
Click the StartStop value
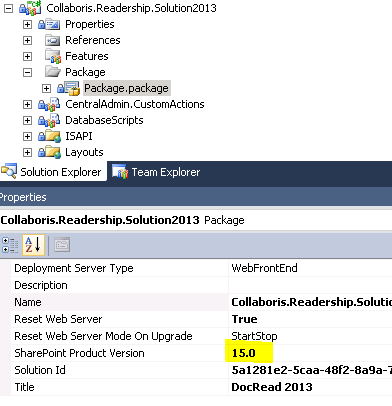254,336
